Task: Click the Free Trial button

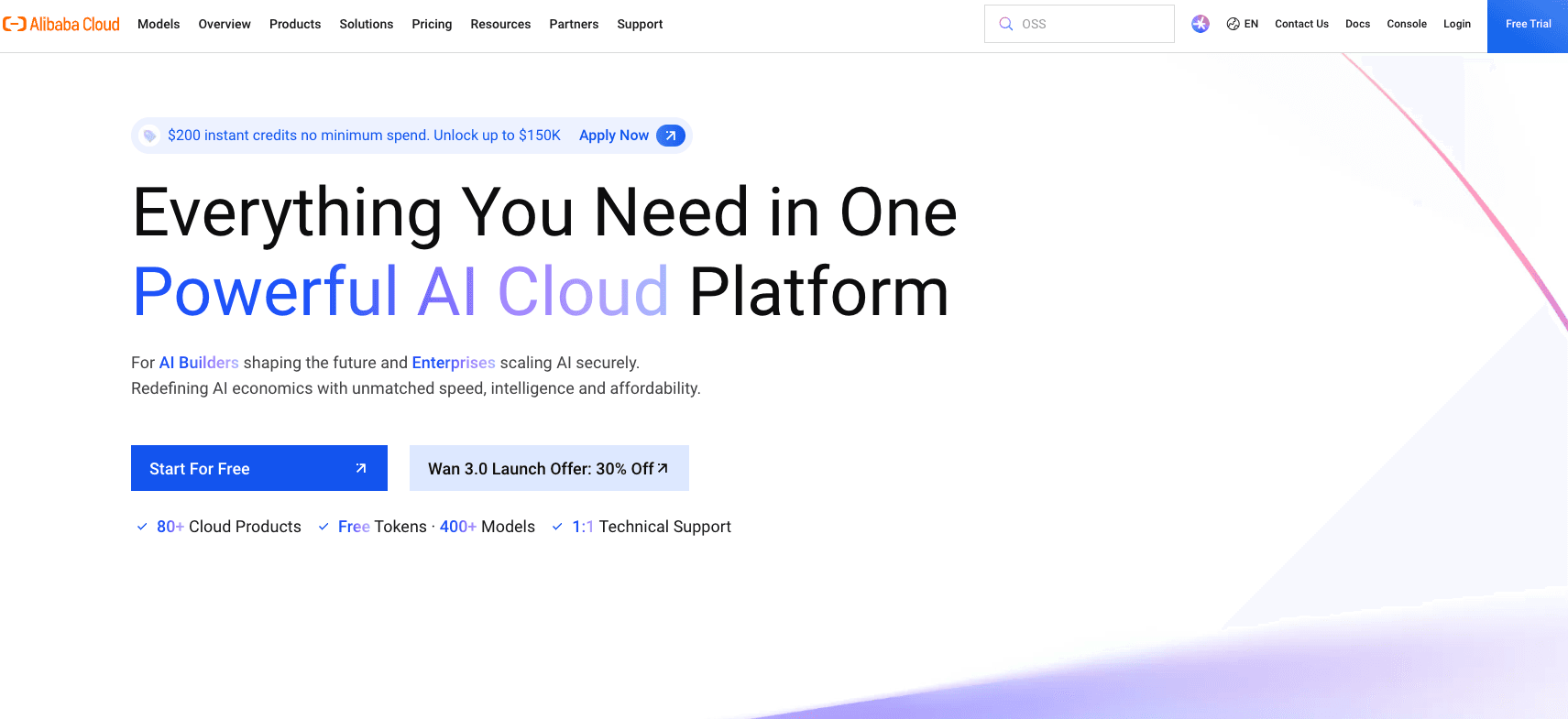Action: [x=1528, y=26]
